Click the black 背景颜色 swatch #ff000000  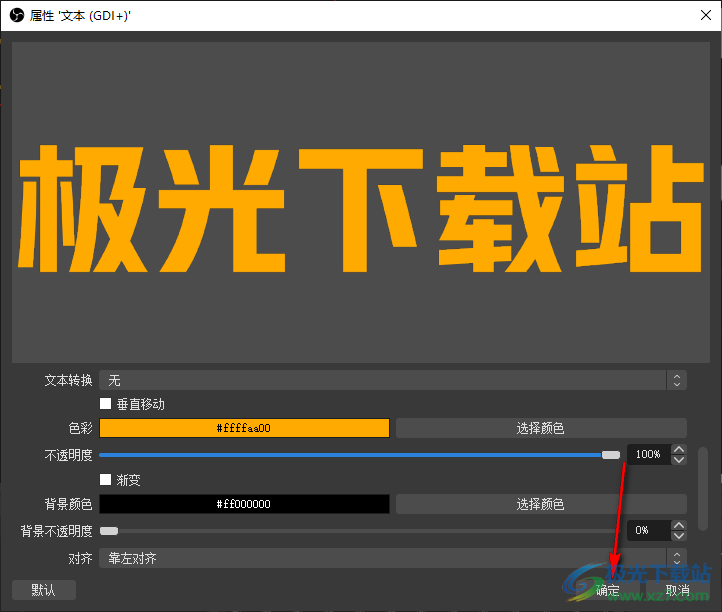click(244, 504)
